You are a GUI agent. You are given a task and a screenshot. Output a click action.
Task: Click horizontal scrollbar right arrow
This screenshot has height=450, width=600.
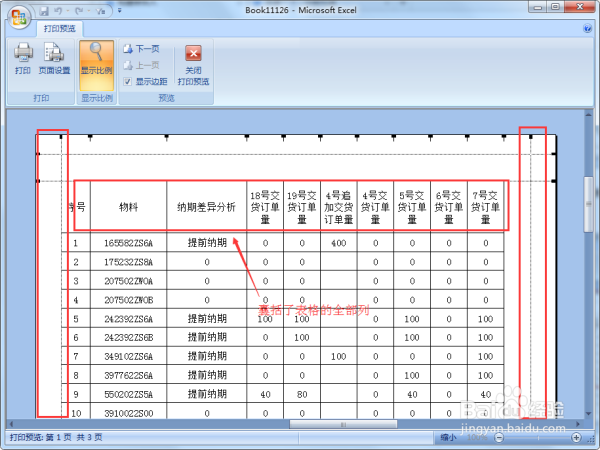click(578, 424)
